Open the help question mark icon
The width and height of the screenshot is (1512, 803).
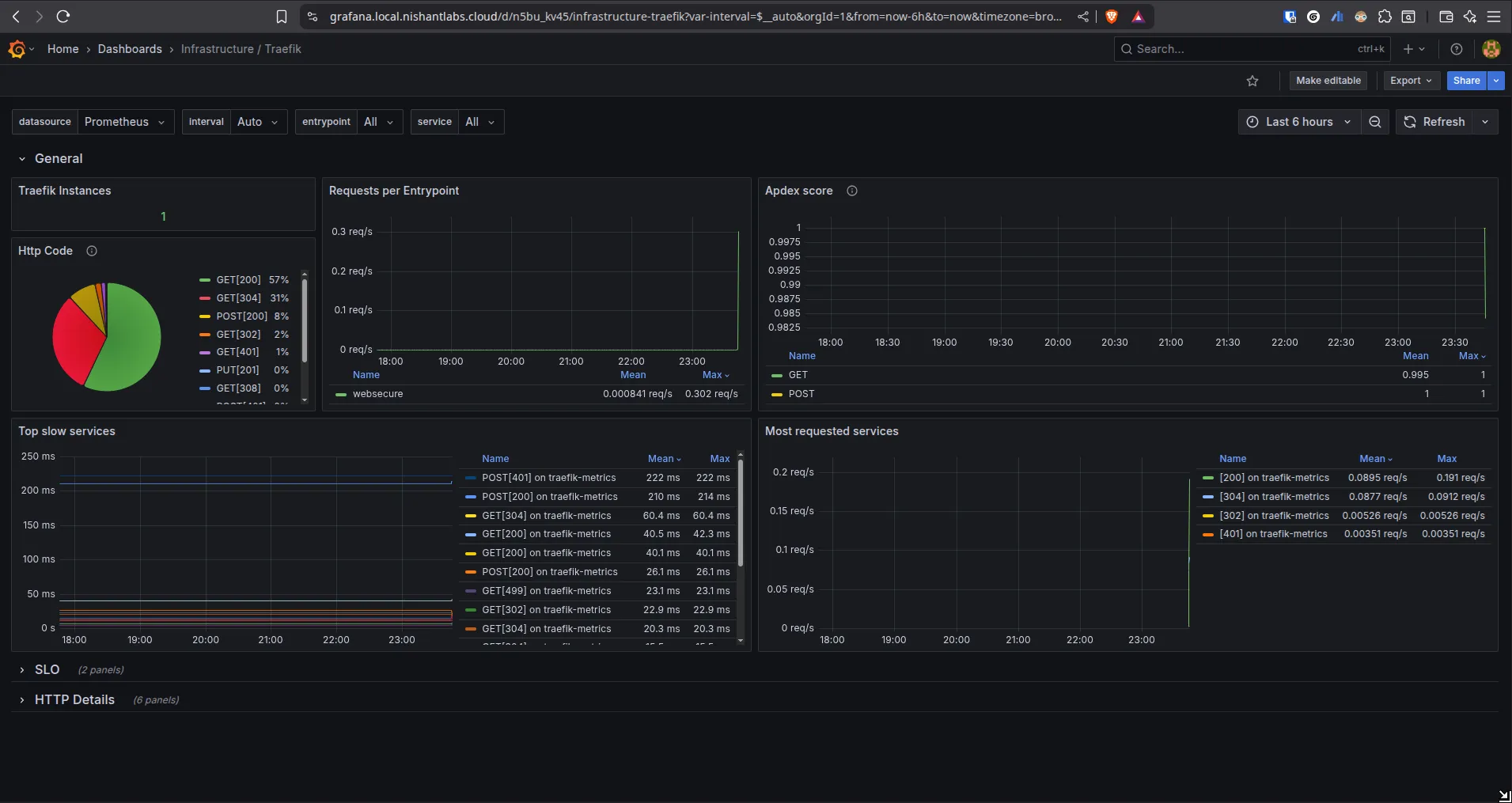point(1457,49)
